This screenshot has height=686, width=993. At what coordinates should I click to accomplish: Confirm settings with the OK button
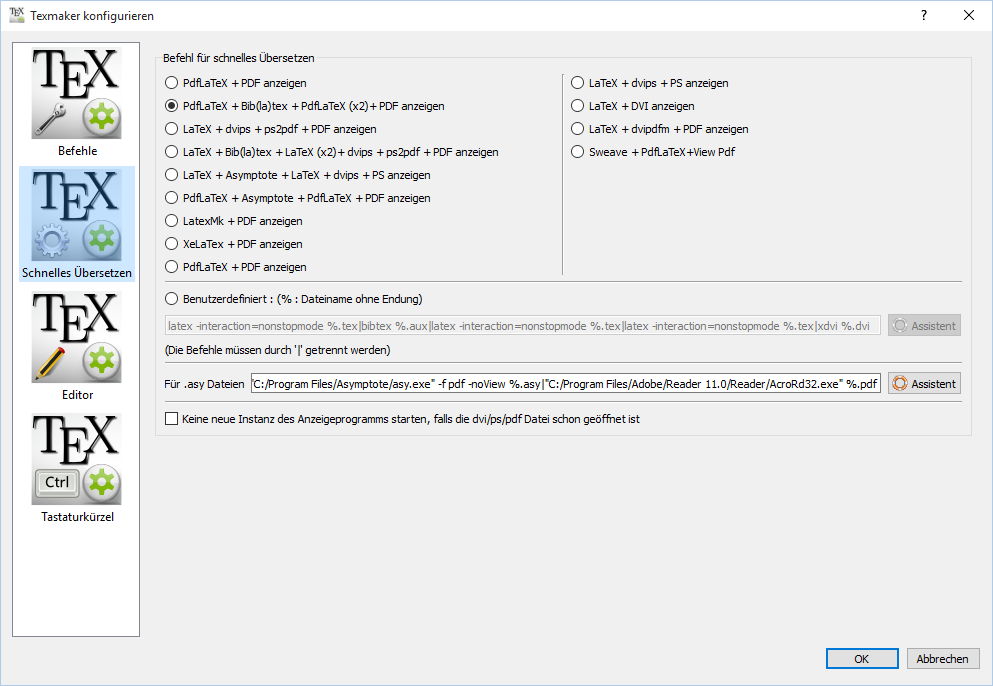click(x=862, y=659)
